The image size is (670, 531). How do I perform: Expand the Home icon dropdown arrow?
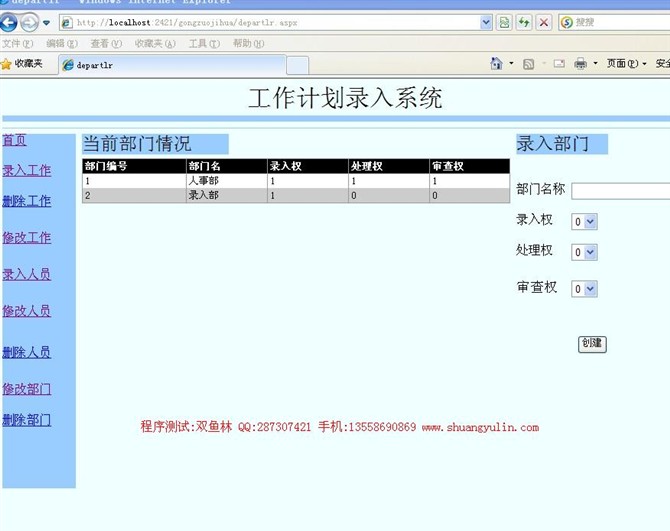[511, 64]
